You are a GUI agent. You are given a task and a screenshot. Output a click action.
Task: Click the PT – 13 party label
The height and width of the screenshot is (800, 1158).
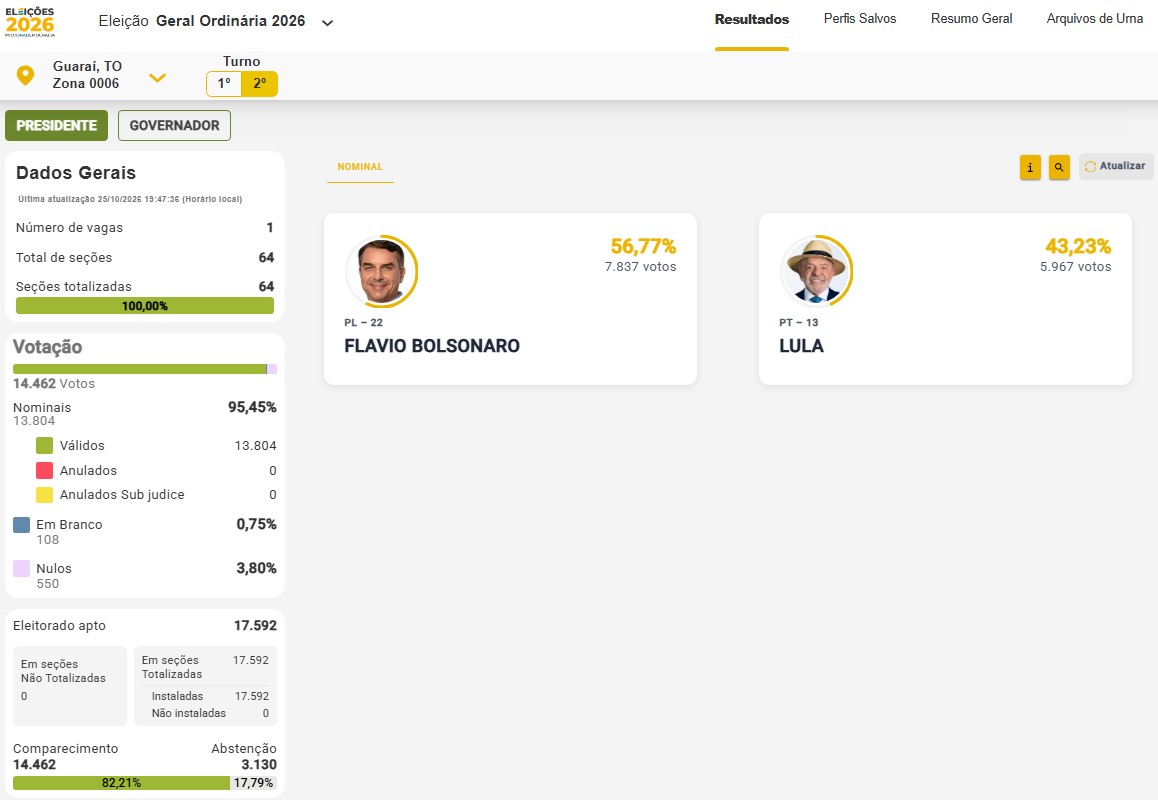pos(798,323)
